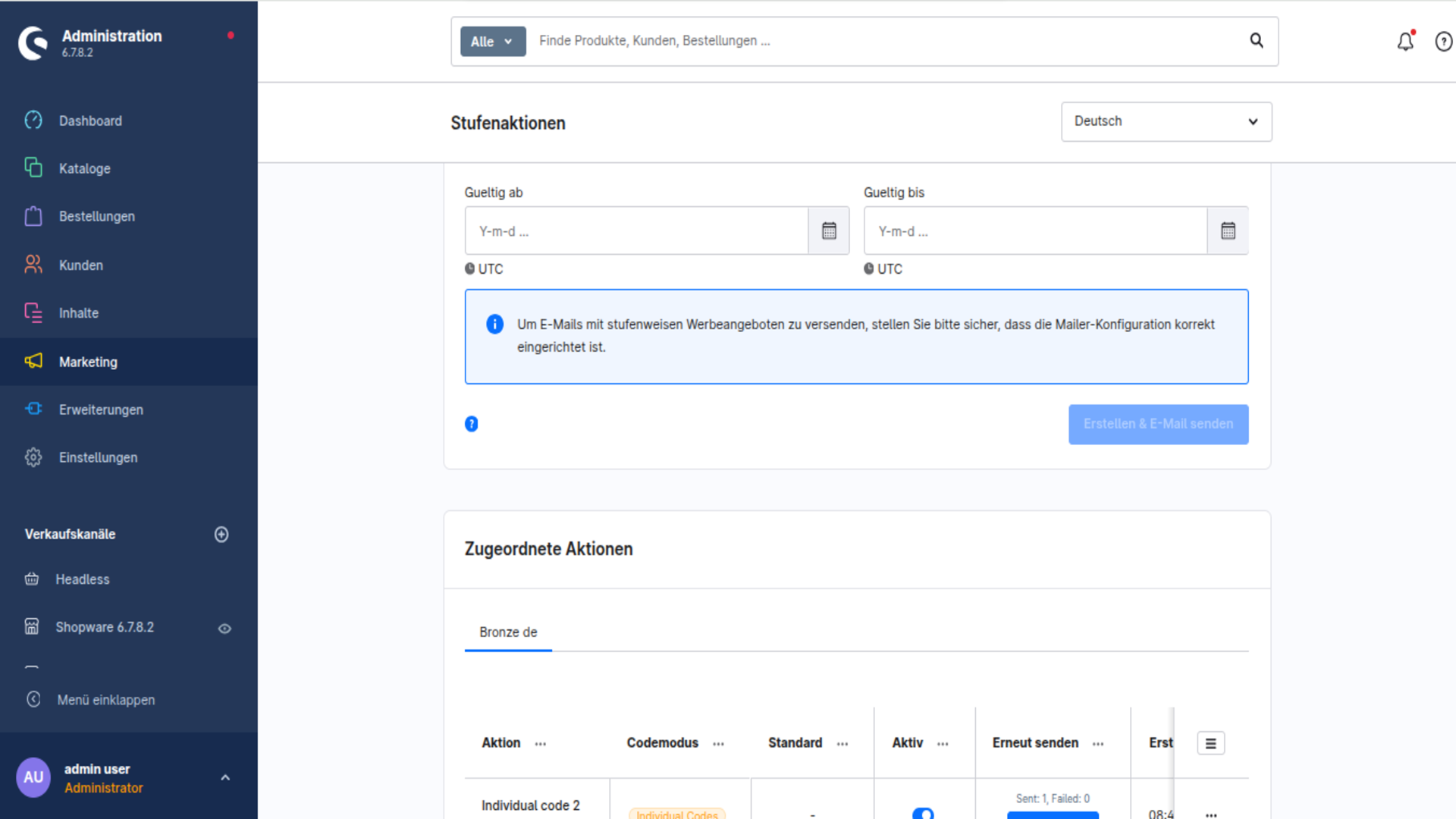Open the Gueltig bis calendar picker
1456x819 pixels.
click(1228, 231)
